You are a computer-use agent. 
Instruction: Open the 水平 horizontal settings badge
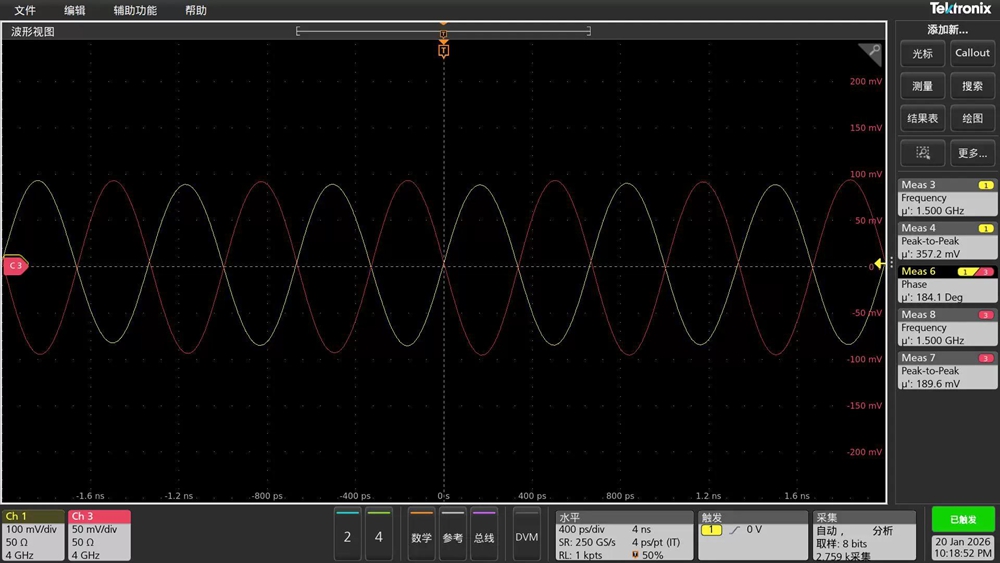point(623,535)
